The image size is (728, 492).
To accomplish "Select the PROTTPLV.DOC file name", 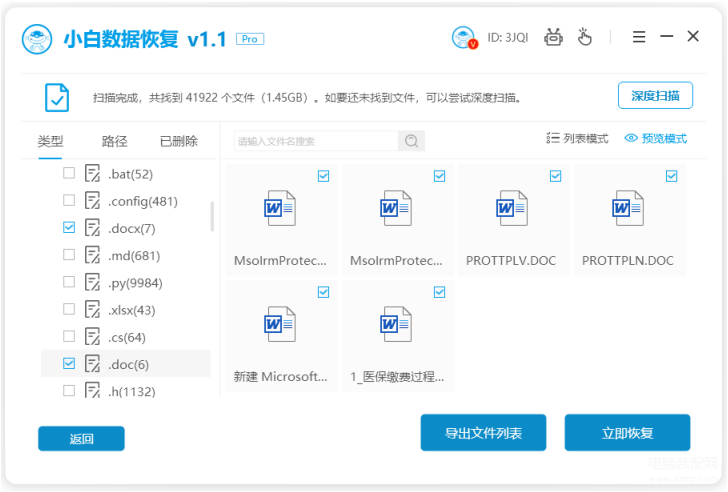I will tap(511, 260).
